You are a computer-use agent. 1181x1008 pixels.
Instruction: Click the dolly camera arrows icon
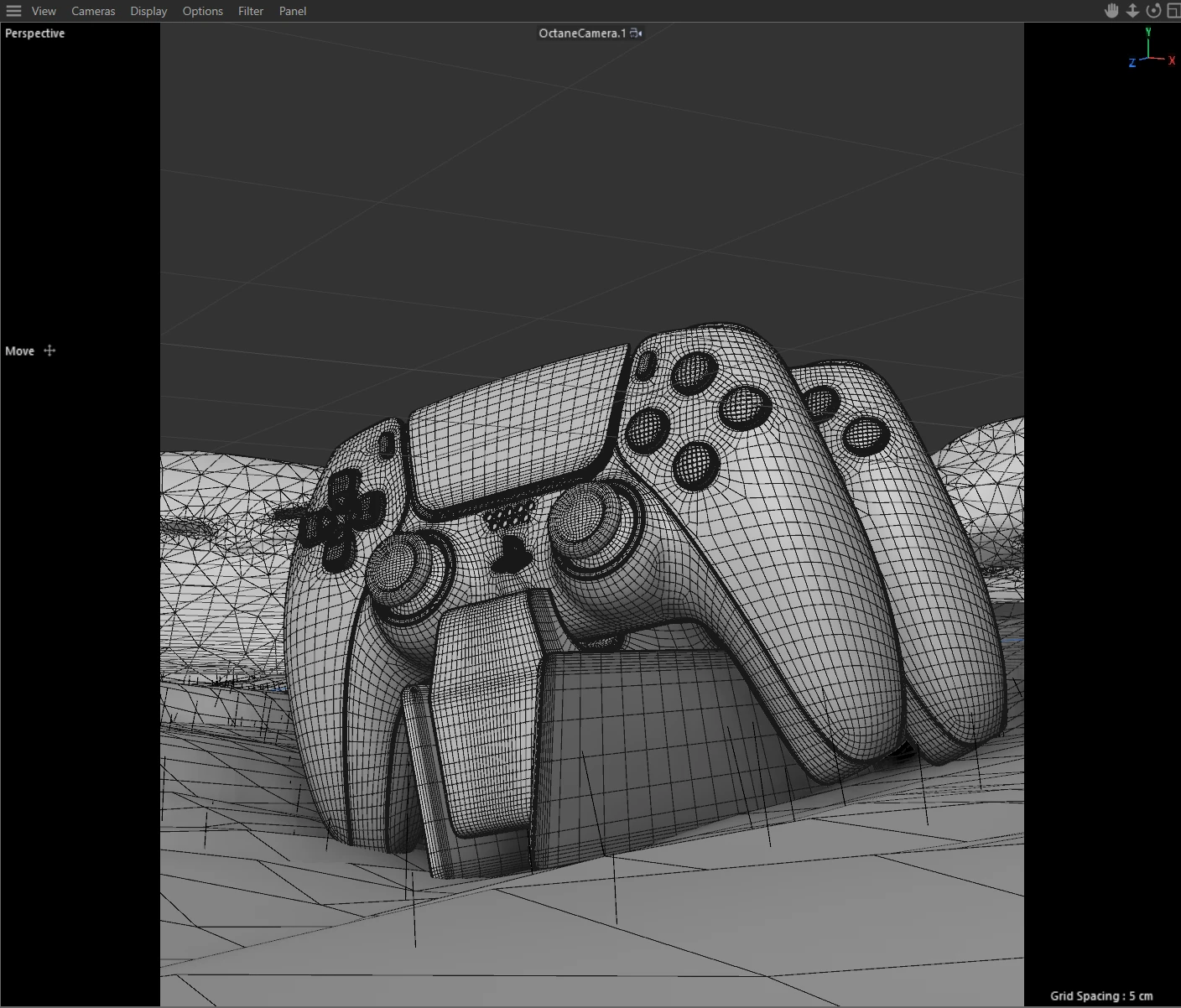pyautogui.click(x=1132, y=10)
